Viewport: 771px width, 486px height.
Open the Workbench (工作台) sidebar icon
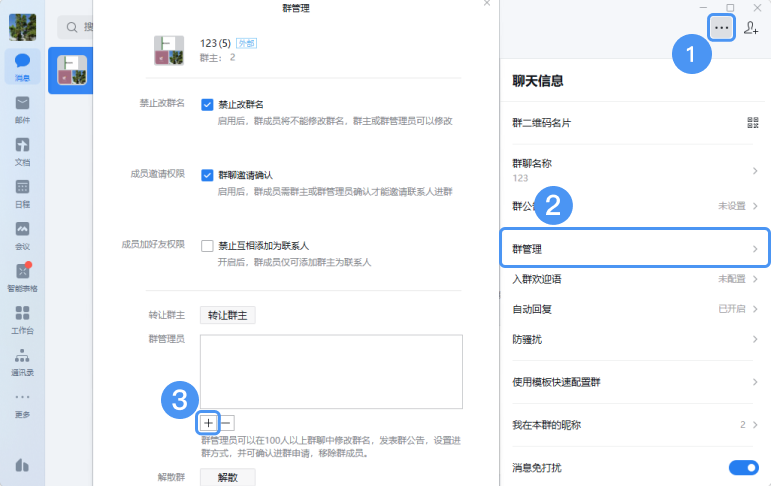pos(22,319)
